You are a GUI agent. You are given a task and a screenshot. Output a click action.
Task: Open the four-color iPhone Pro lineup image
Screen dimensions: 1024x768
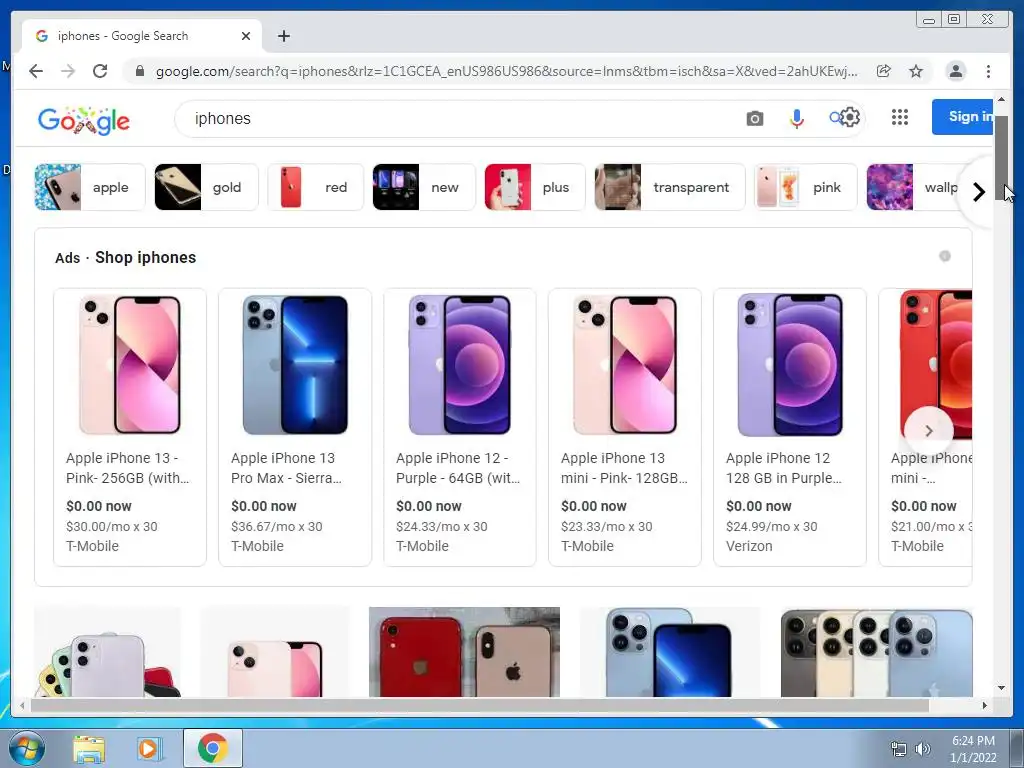[876, 652]
